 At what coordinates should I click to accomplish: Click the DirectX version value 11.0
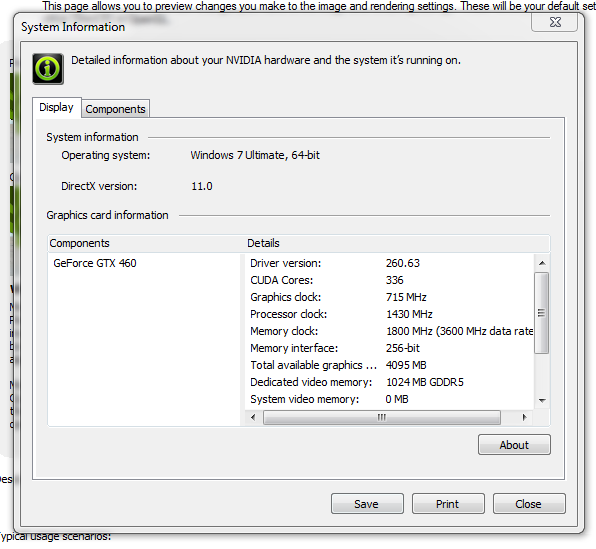pos(202,186)
